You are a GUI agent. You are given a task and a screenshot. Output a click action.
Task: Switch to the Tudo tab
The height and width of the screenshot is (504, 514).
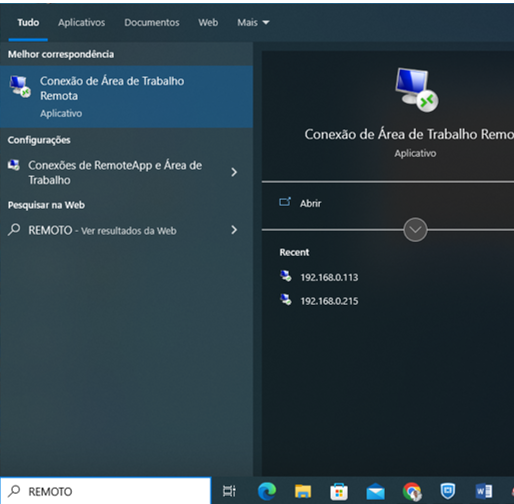click(x=28, y=23)
